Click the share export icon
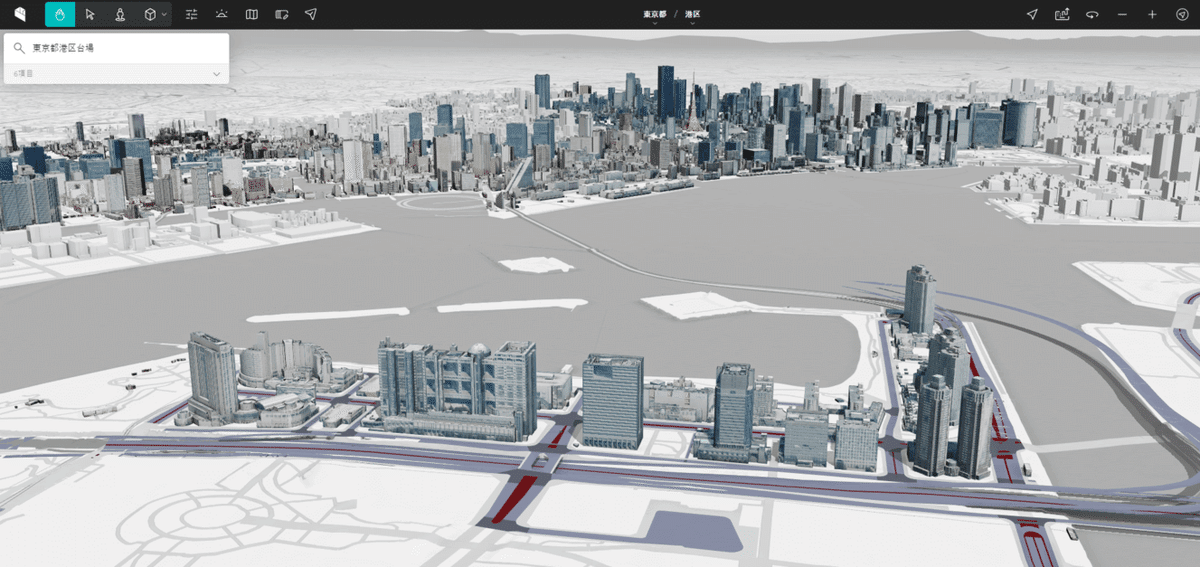1200x567 pixels. pyautogui.click(x=1062, y=14)
